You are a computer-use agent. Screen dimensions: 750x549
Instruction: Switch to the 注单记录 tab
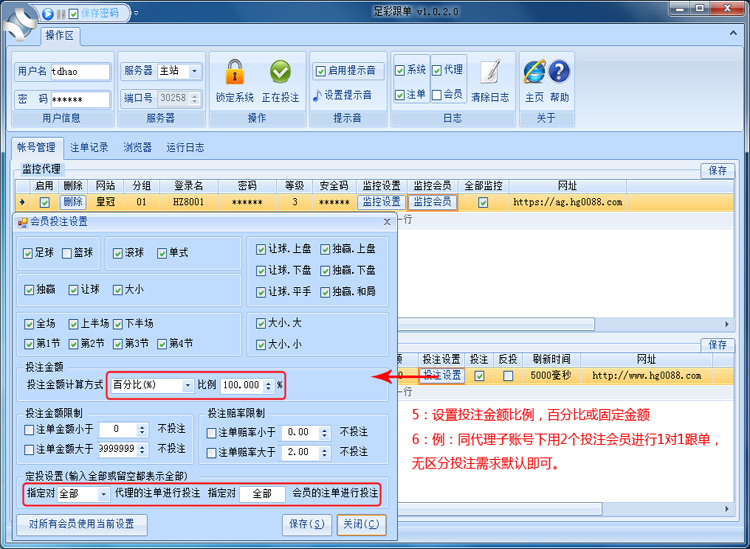(90, 147)
